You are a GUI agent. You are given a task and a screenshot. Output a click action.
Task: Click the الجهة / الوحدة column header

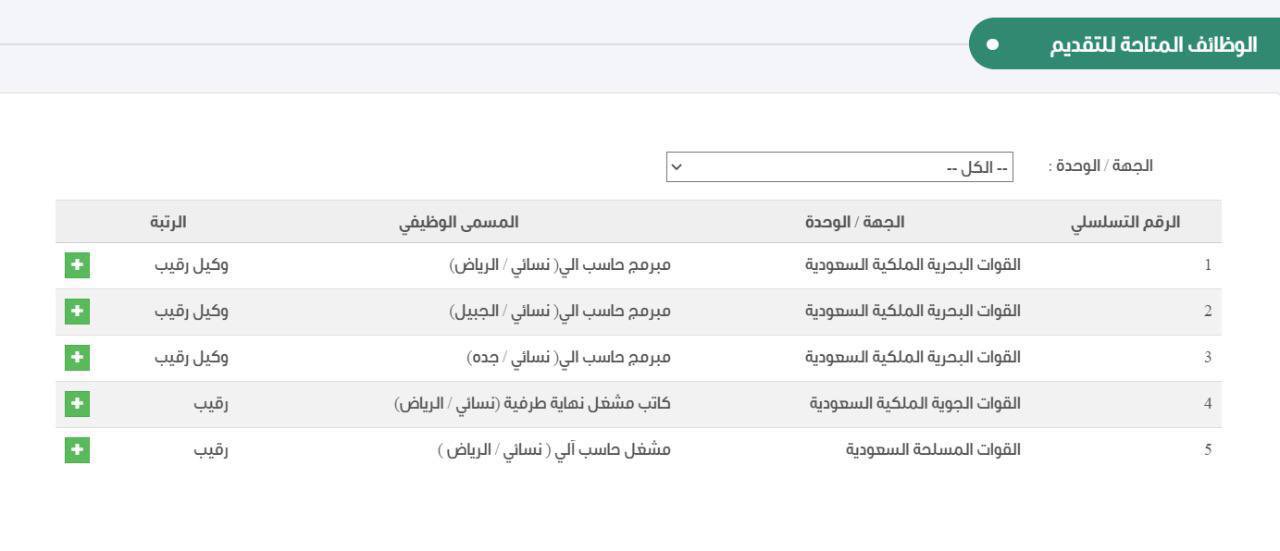click(x=855, y=222)
